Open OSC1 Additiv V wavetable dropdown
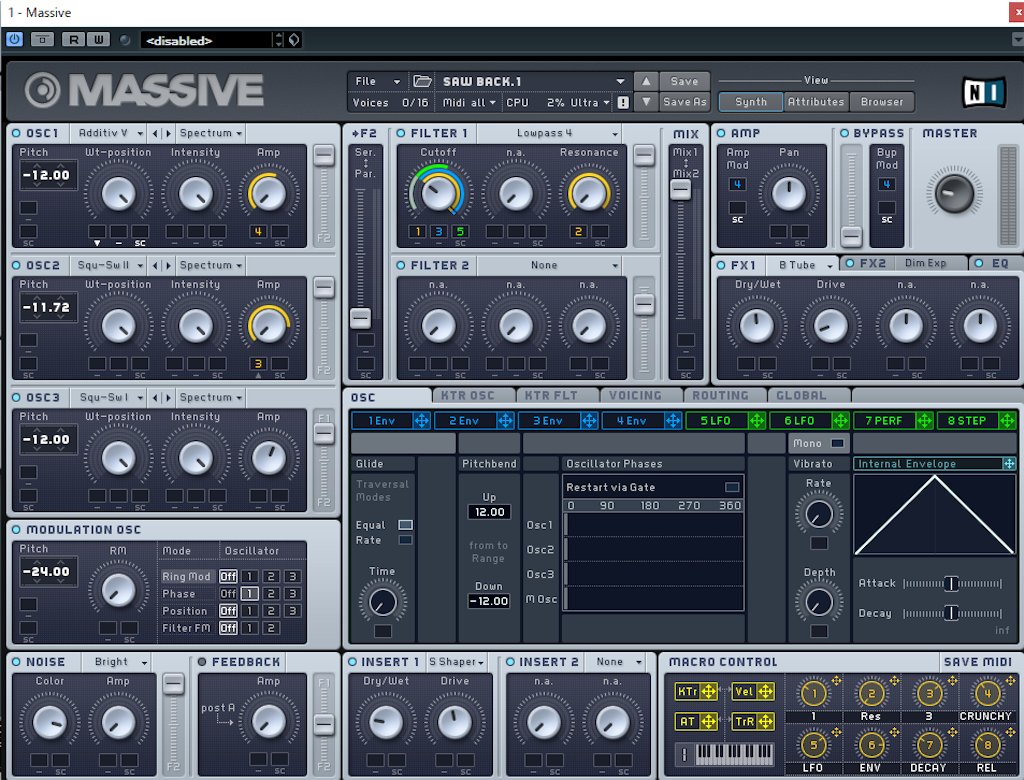1024x780 pixels. tap(108, 133)
